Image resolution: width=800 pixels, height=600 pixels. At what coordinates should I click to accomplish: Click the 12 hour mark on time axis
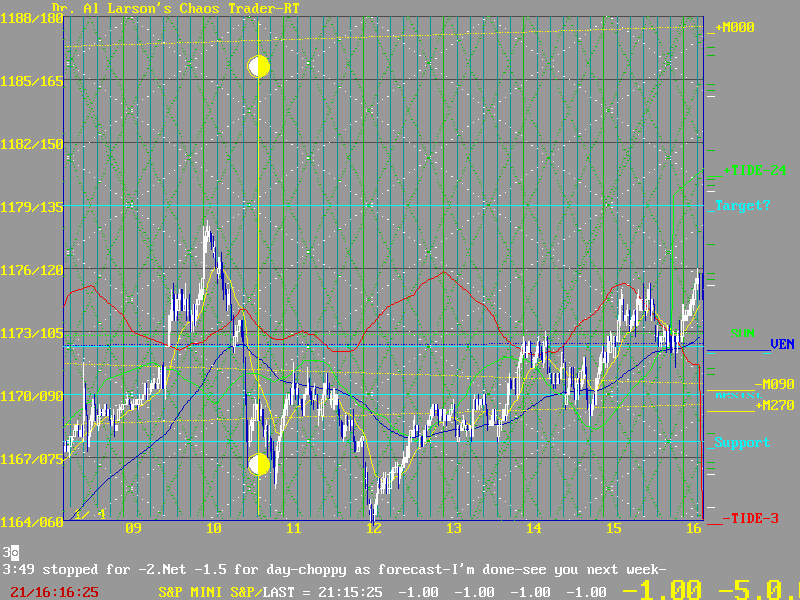[x=373, y=528]
